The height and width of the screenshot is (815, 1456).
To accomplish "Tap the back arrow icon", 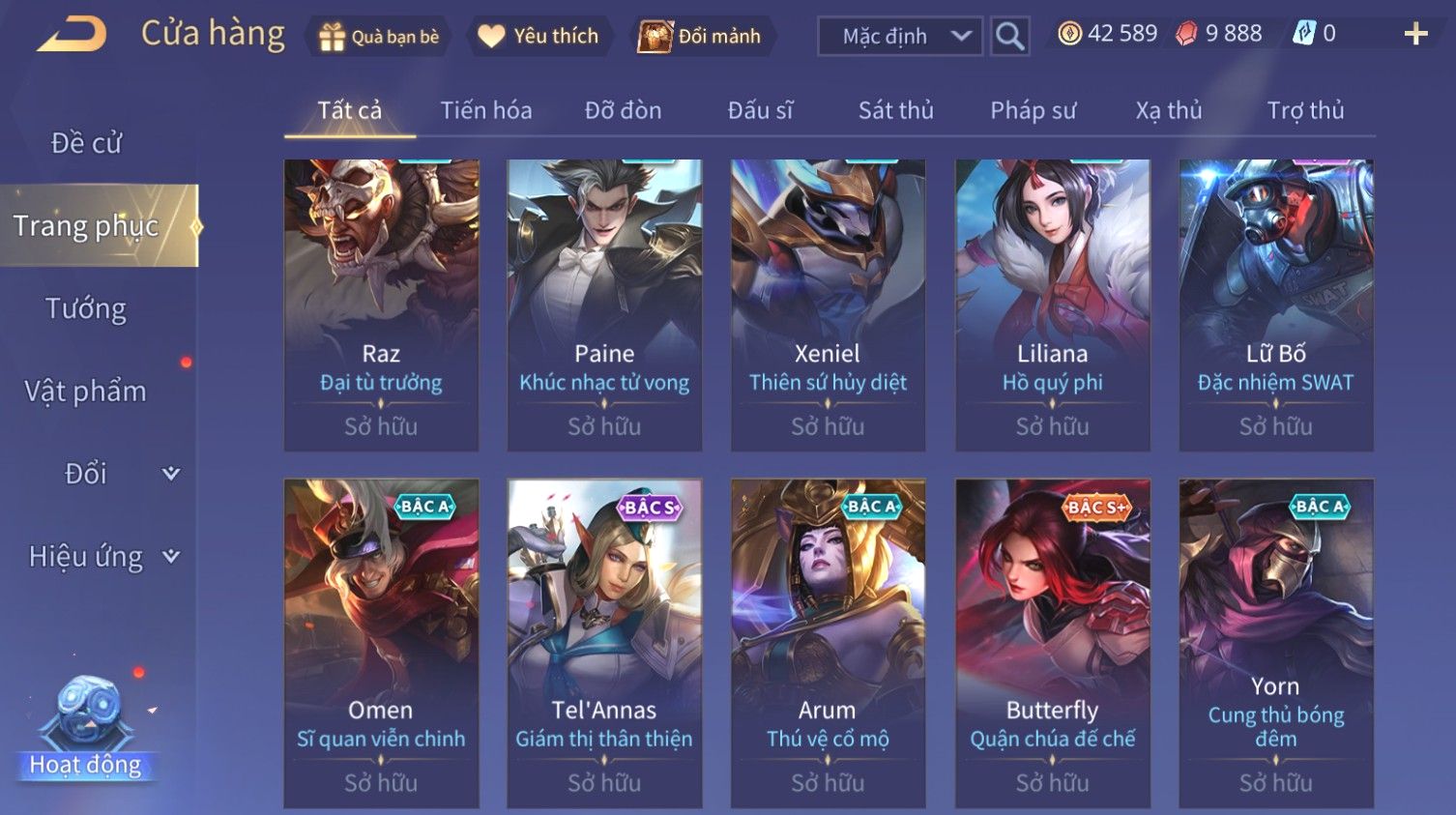I will tap(72, 35).
